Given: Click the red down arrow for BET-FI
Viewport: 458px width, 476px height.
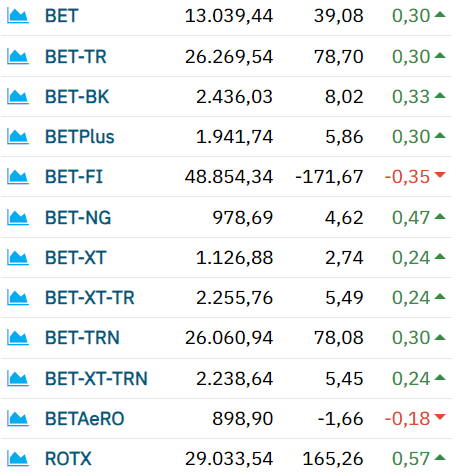Looking at the screenshot, I should point(440,175).
